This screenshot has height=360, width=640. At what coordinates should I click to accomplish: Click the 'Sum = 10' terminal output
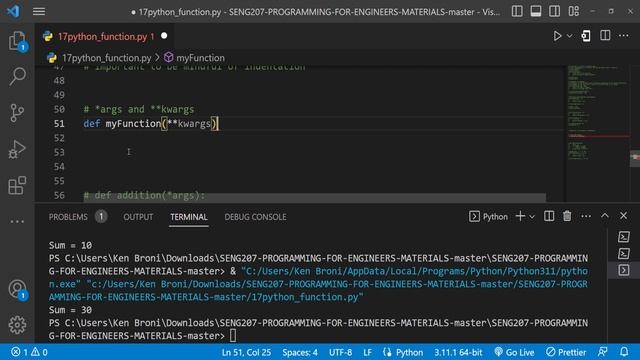click(x=70, y=245)
